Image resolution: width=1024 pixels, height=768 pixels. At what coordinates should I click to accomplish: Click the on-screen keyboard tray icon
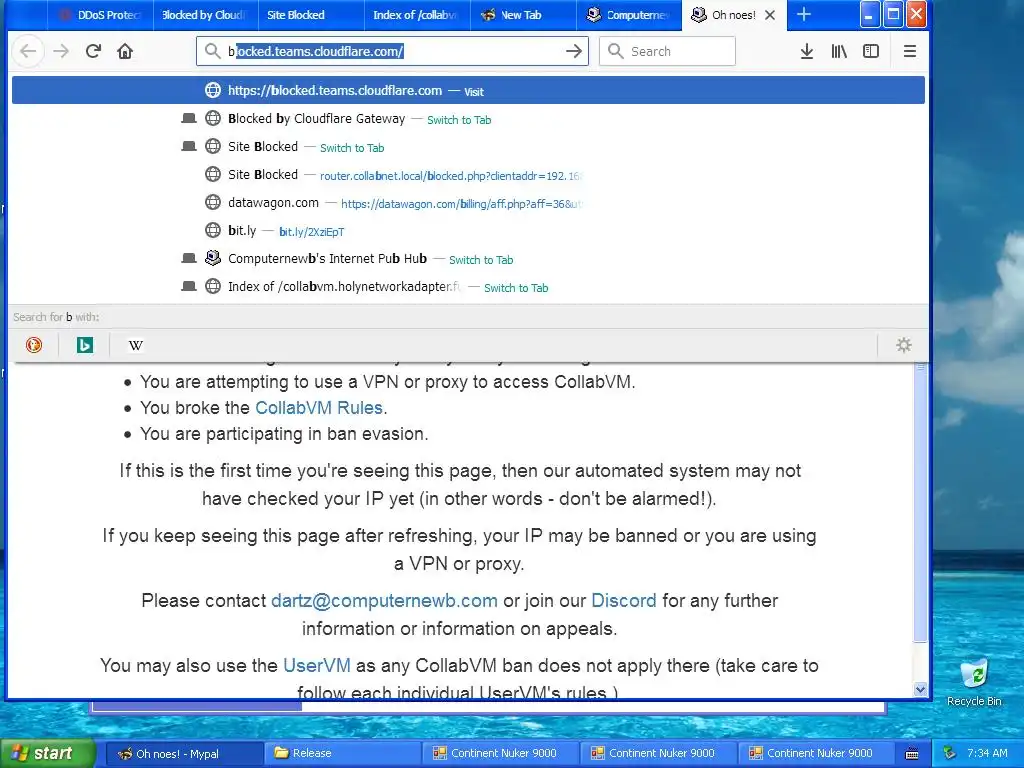(912, 754)
